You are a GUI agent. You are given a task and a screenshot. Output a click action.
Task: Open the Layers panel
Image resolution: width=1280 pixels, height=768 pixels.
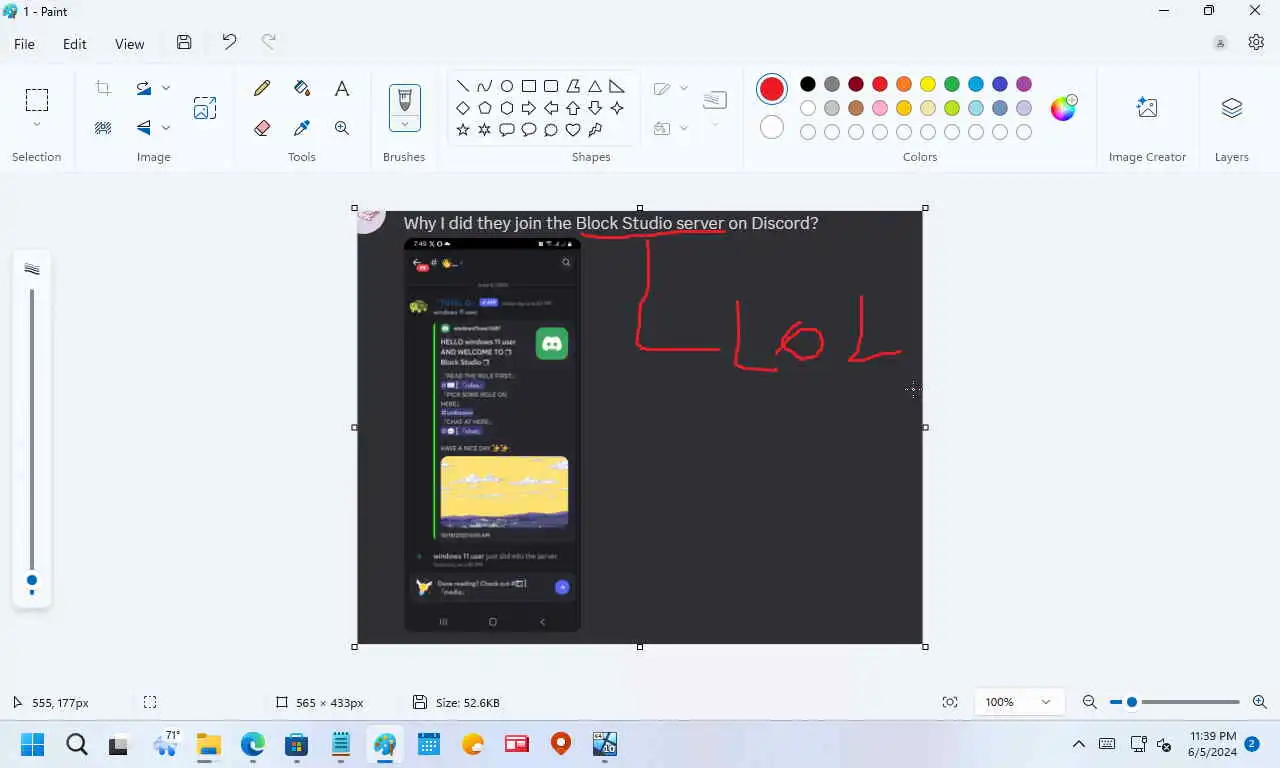pyautogui.click(x=1232, y=108)
